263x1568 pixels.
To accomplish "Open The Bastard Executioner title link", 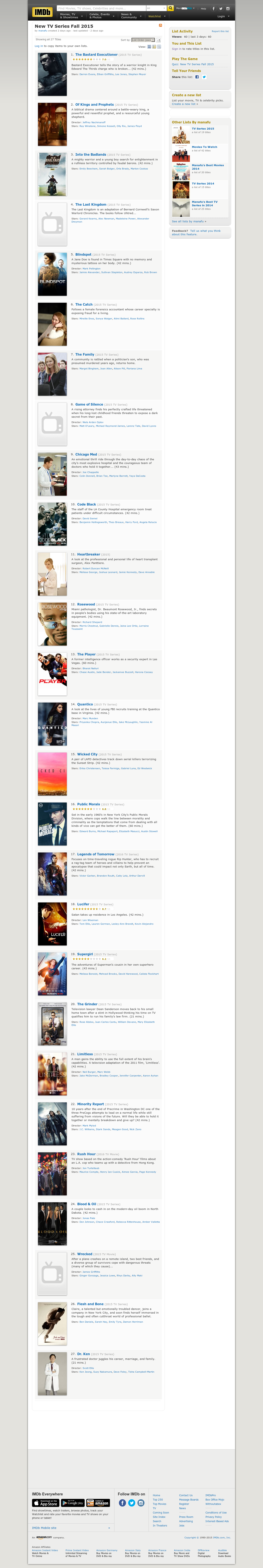I will [96, 55].
